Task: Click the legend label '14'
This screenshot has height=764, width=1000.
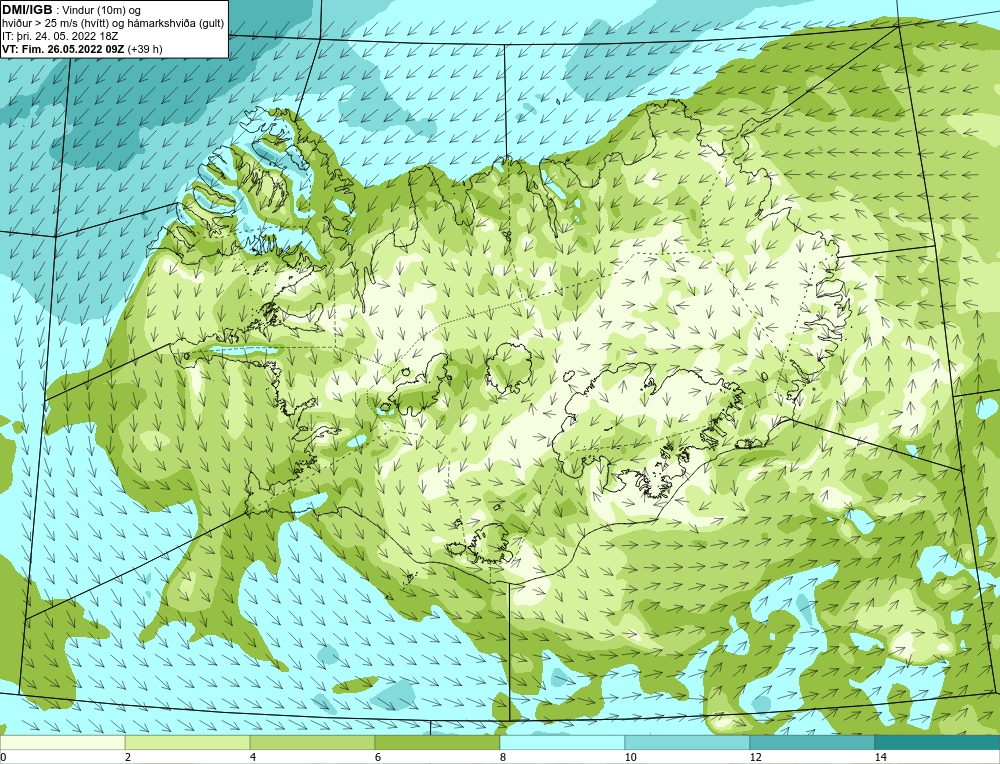Action: tap(881, 757)
